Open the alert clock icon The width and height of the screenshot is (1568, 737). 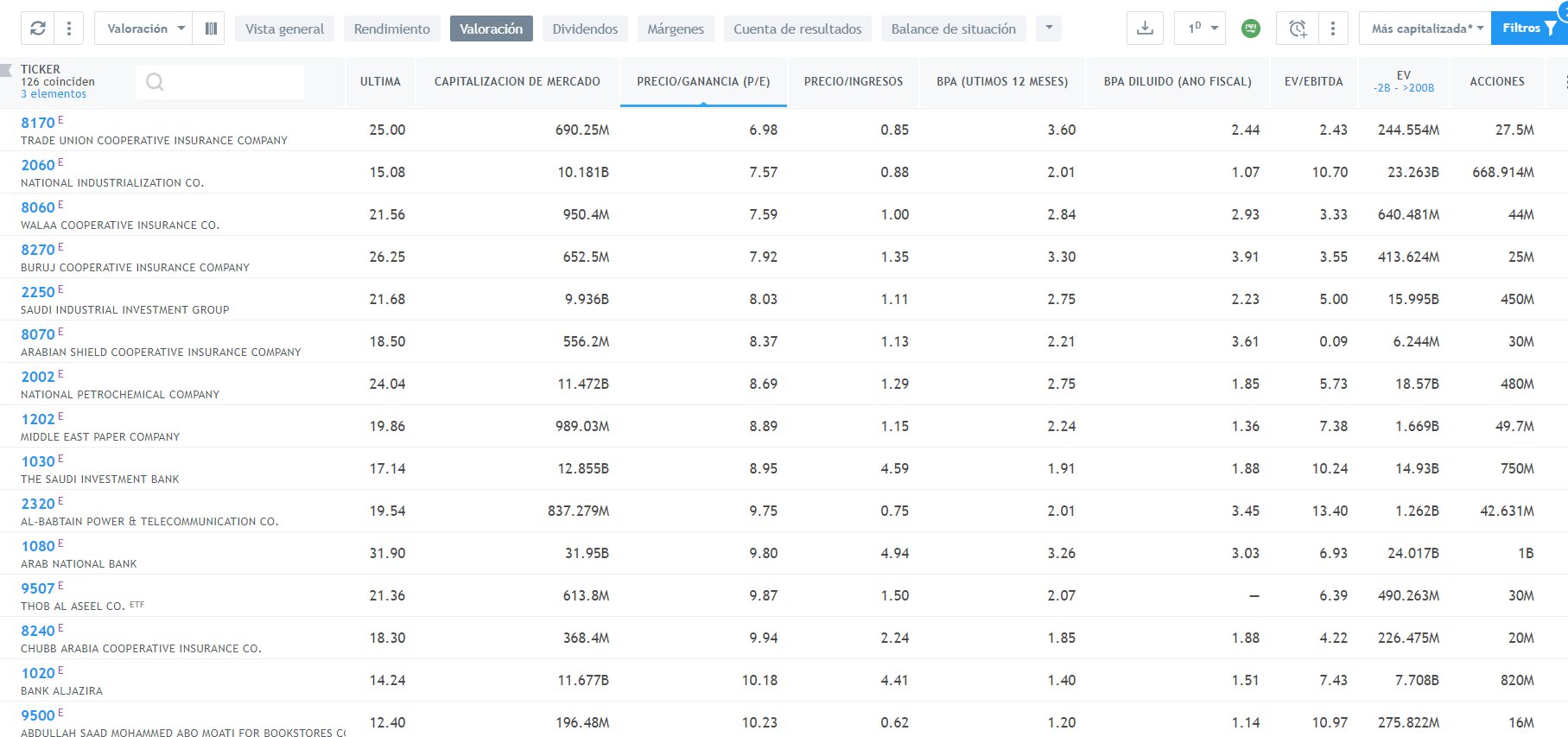(1298, 29)
